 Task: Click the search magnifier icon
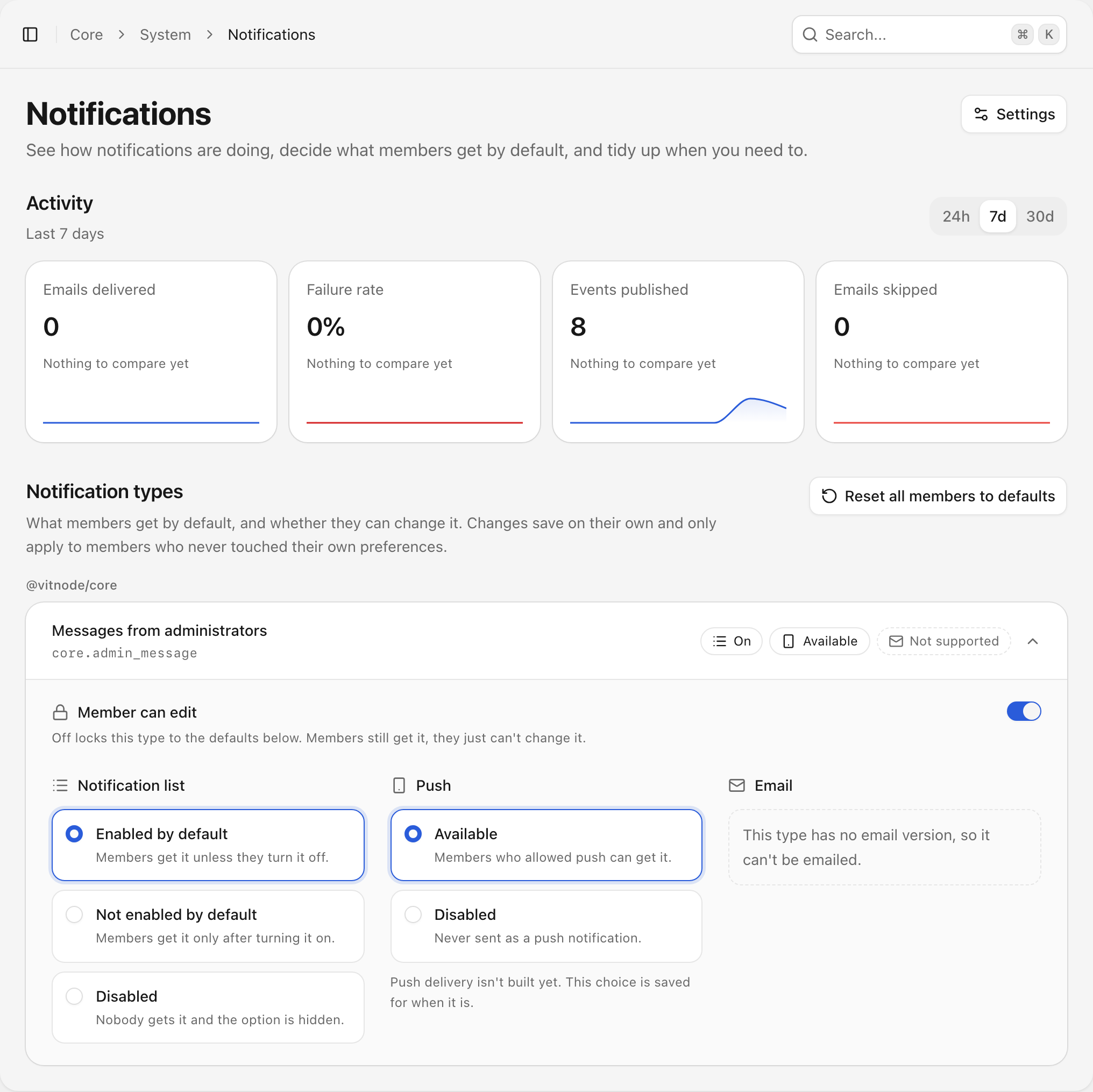[x=810, y=34]
